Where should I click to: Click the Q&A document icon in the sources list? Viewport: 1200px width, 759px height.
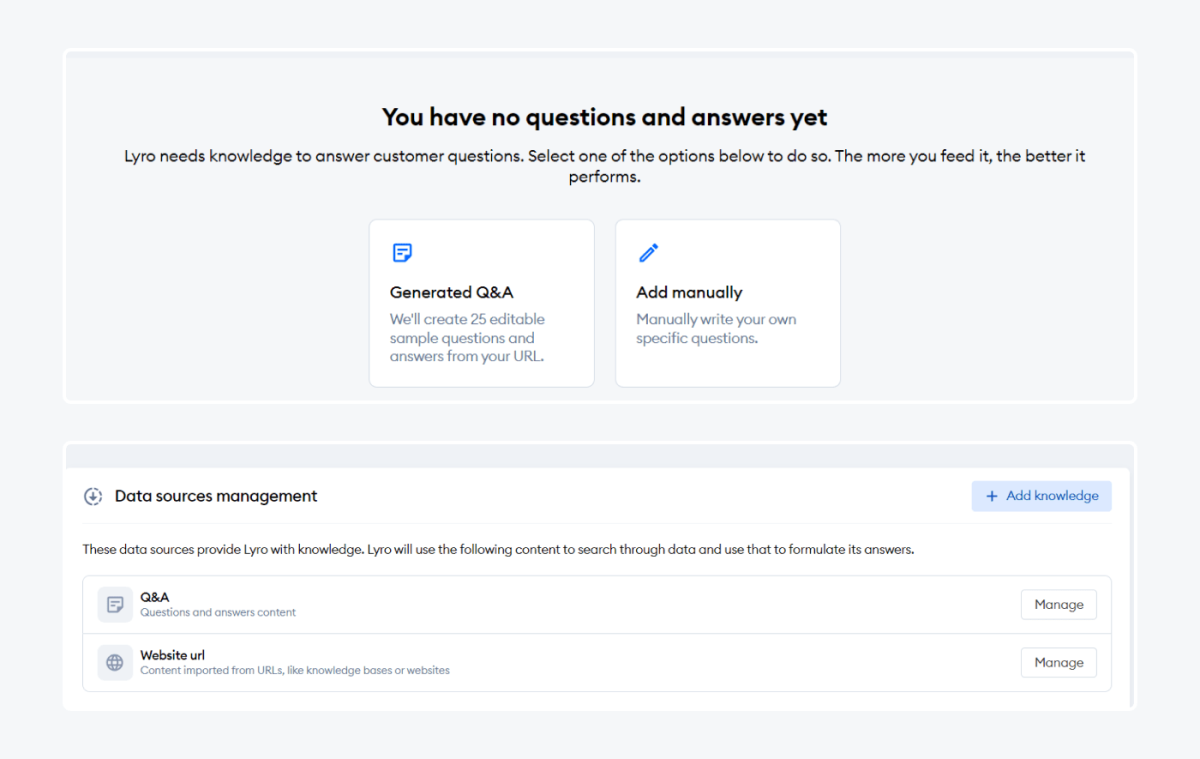tap(114, 604)
